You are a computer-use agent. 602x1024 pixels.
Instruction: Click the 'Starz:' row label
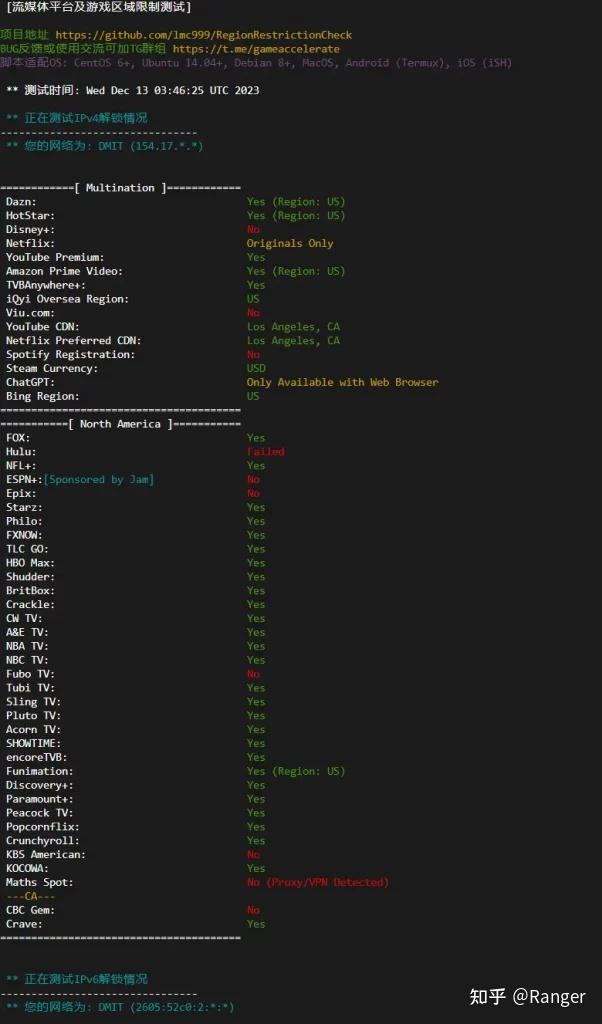click(24, 507)
